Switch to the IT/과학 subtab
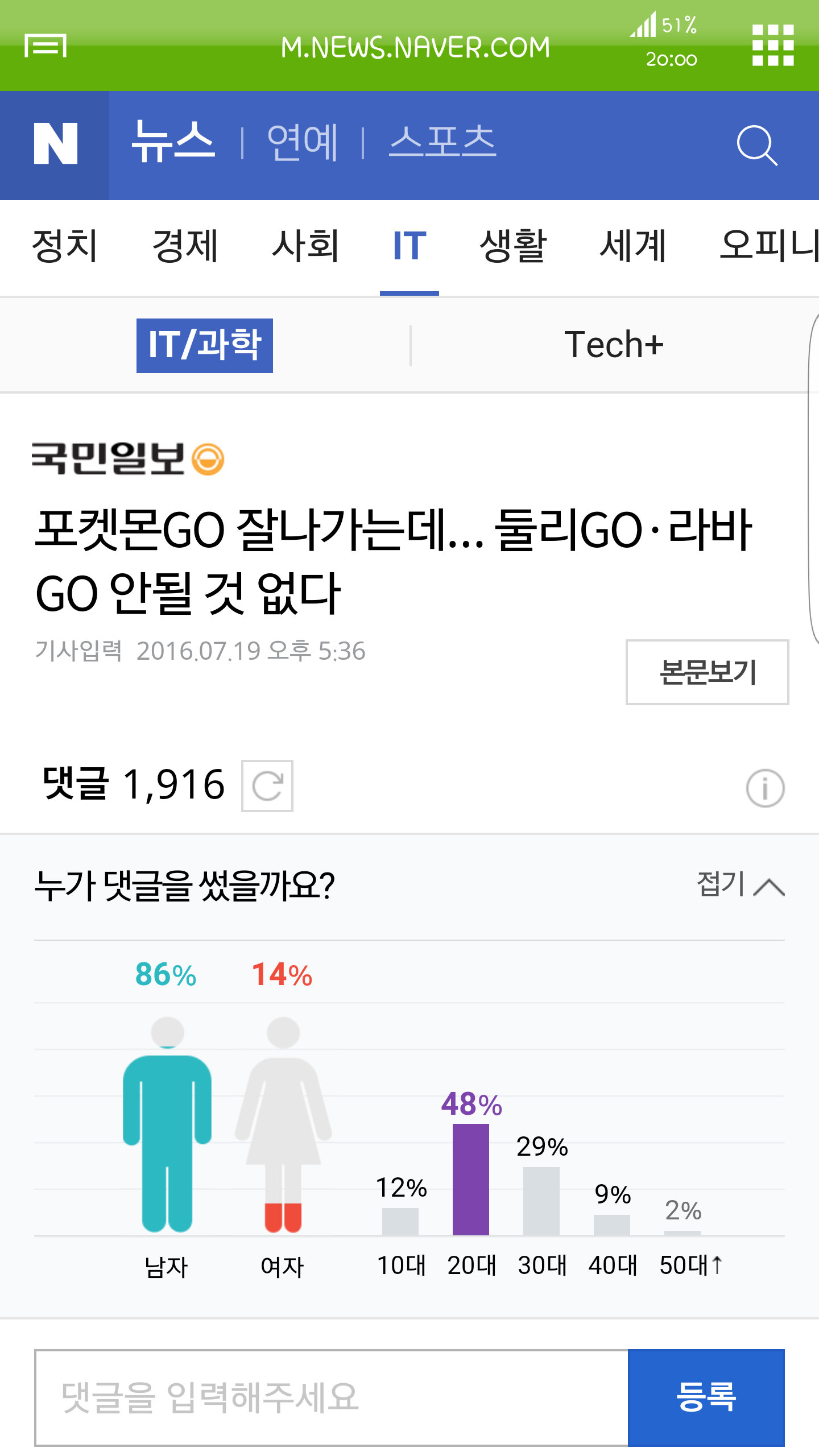Viewport: 819px width, 1456px height. click(x=205, y=345)
